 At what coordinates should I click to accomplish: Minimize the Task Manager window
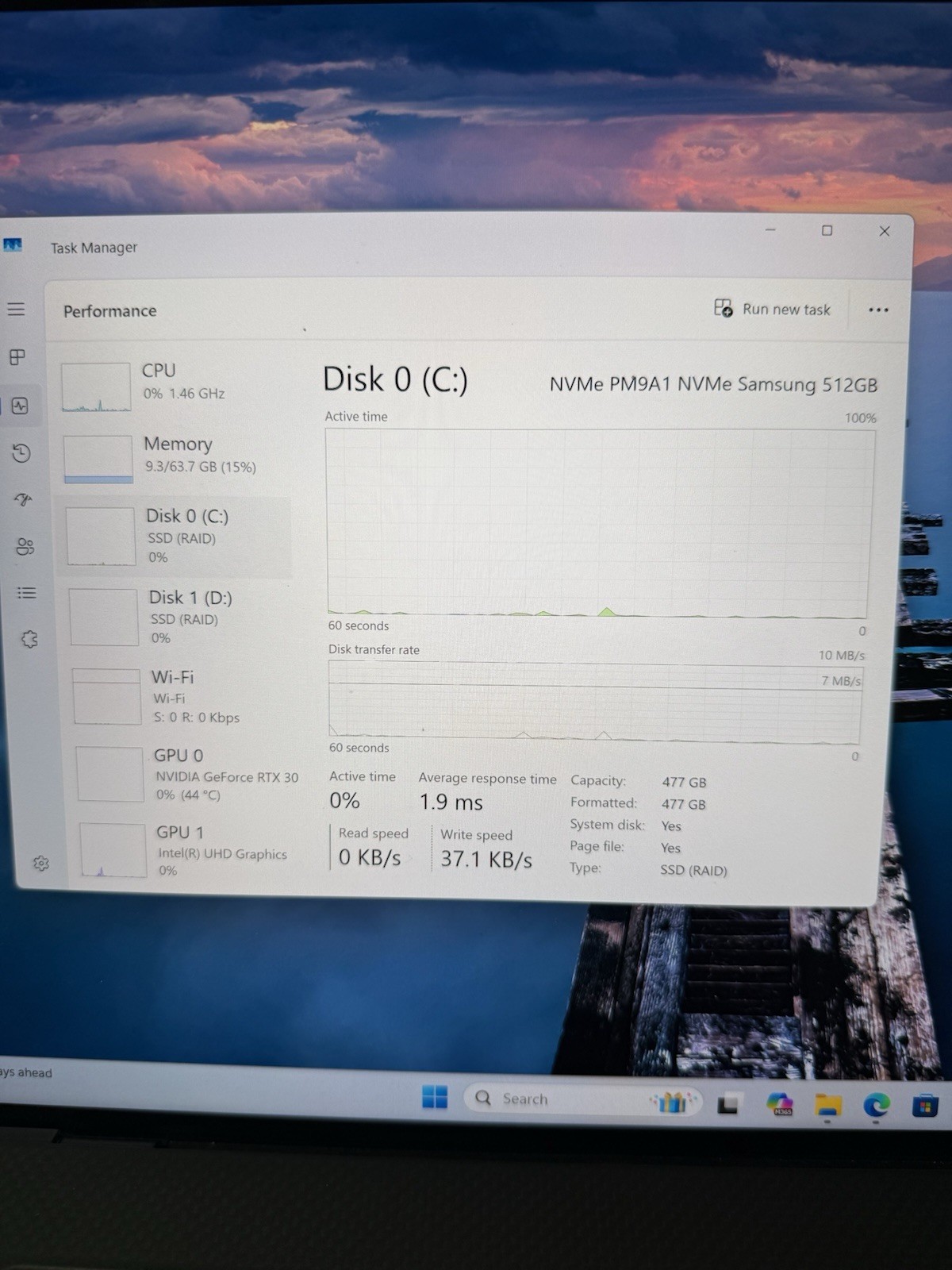pyautogui.click(x=770, y=229)
